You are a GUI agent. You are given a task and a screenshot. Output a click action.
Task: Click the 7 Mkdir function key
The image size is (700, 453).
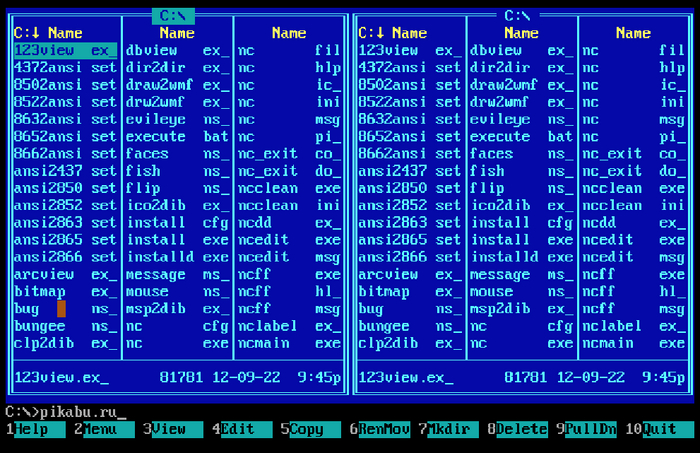pos(448,429)
